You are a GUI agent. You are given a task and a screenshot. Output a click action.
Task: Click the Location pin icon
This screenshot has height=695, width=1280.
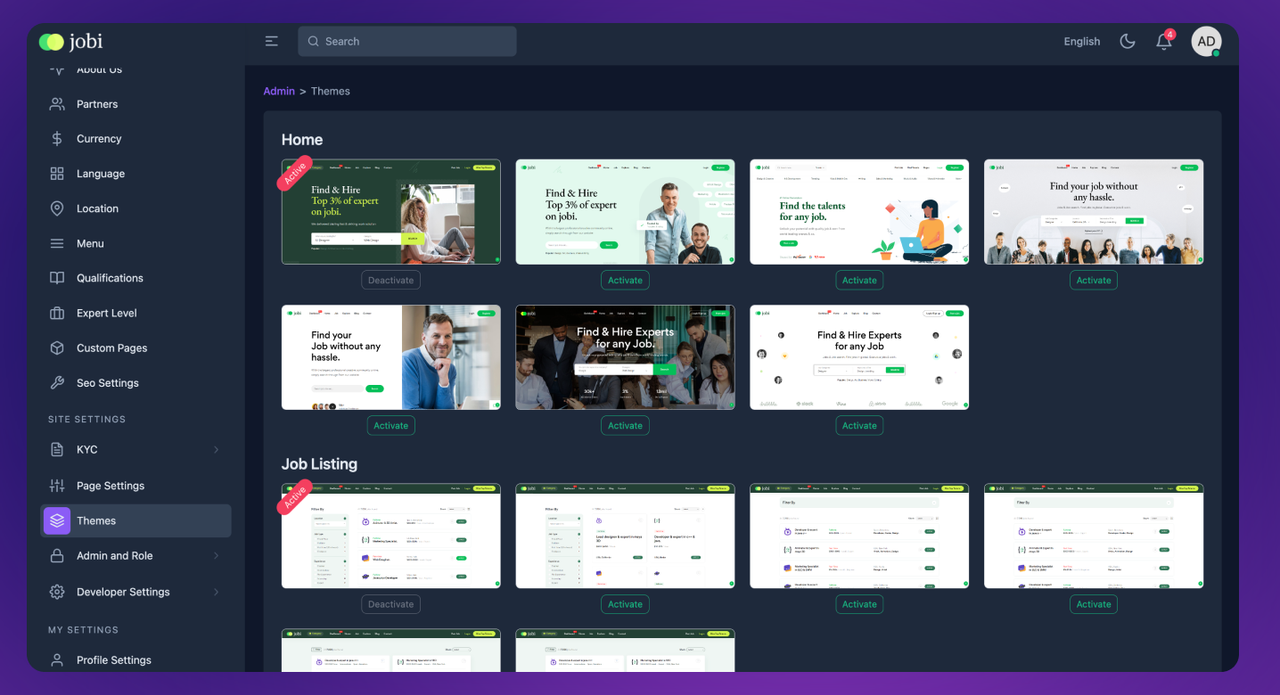[57, 208]
